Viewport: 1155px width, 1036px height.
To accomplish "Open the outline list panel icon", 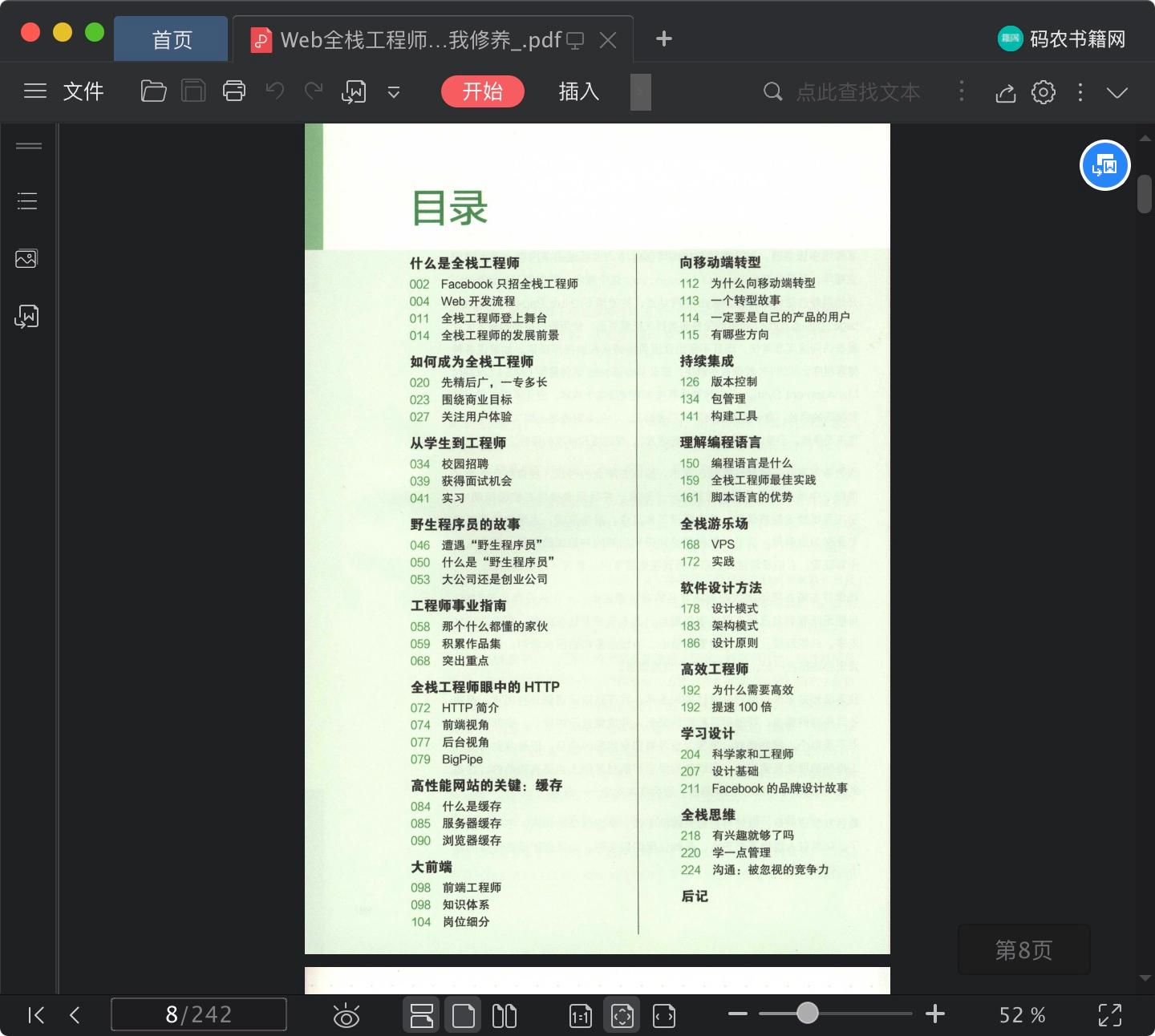I will click(x=27, y=201).
